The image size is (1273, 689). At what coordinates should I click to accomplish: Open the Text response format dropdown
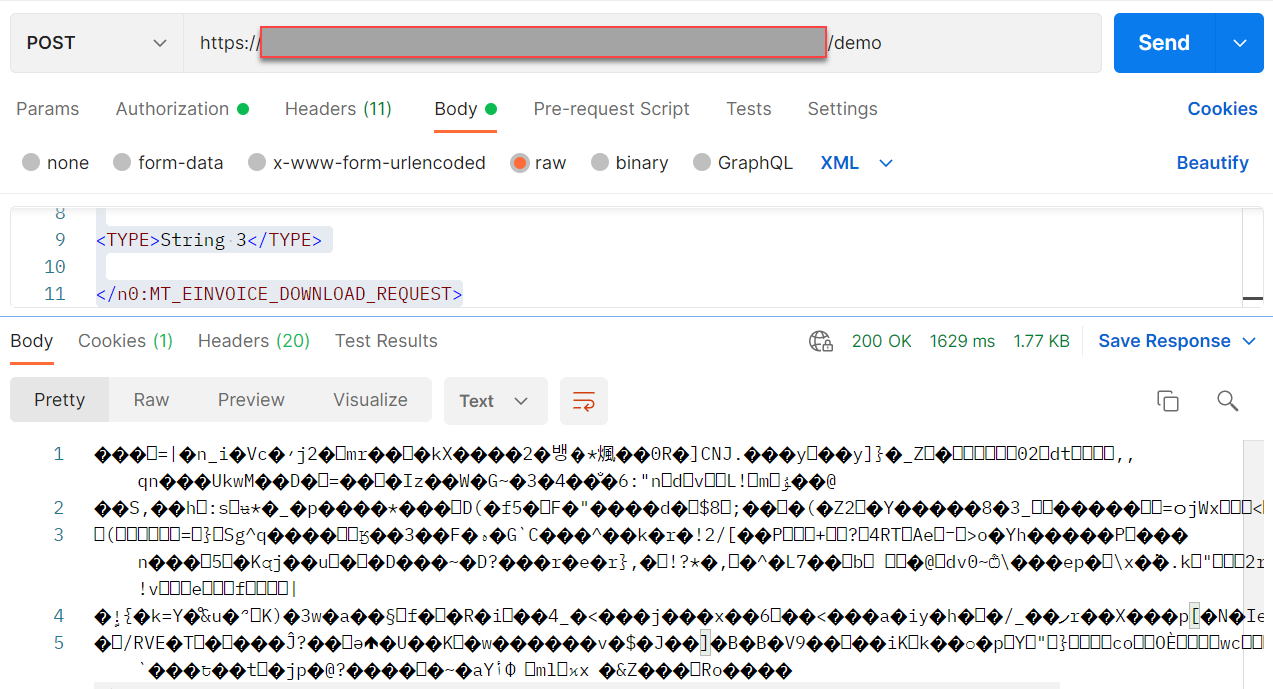click(495, 401)
